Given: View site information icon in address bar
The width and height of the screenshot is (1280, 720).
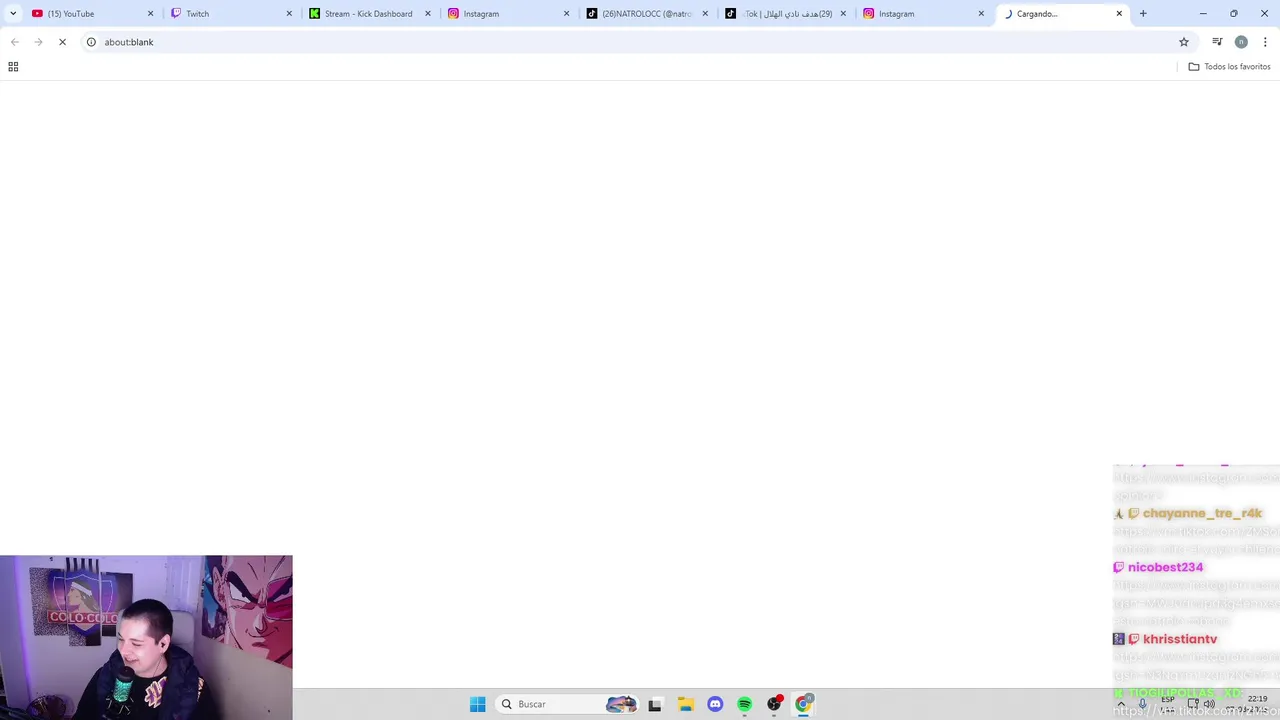Looking at the screenshot, I should pyautogui.click(x=91, y=42).
